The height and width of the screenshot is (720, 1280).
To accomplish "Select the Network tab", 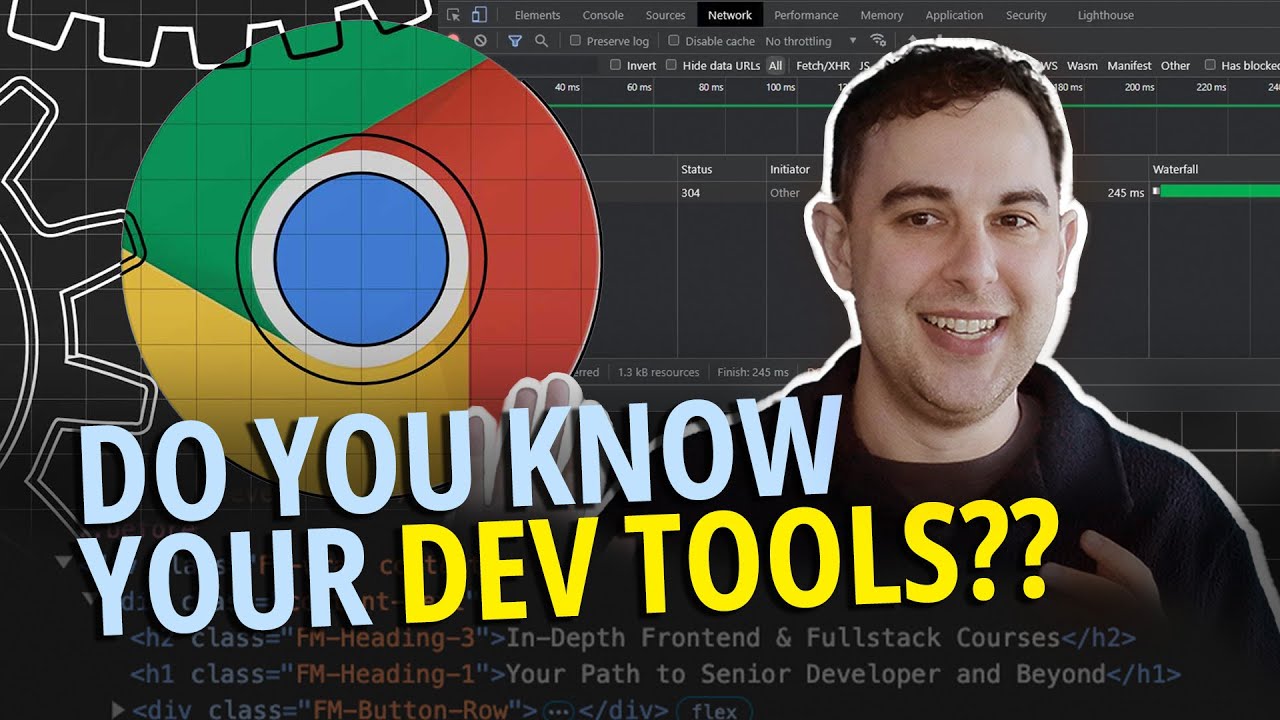I will point(730,15).
